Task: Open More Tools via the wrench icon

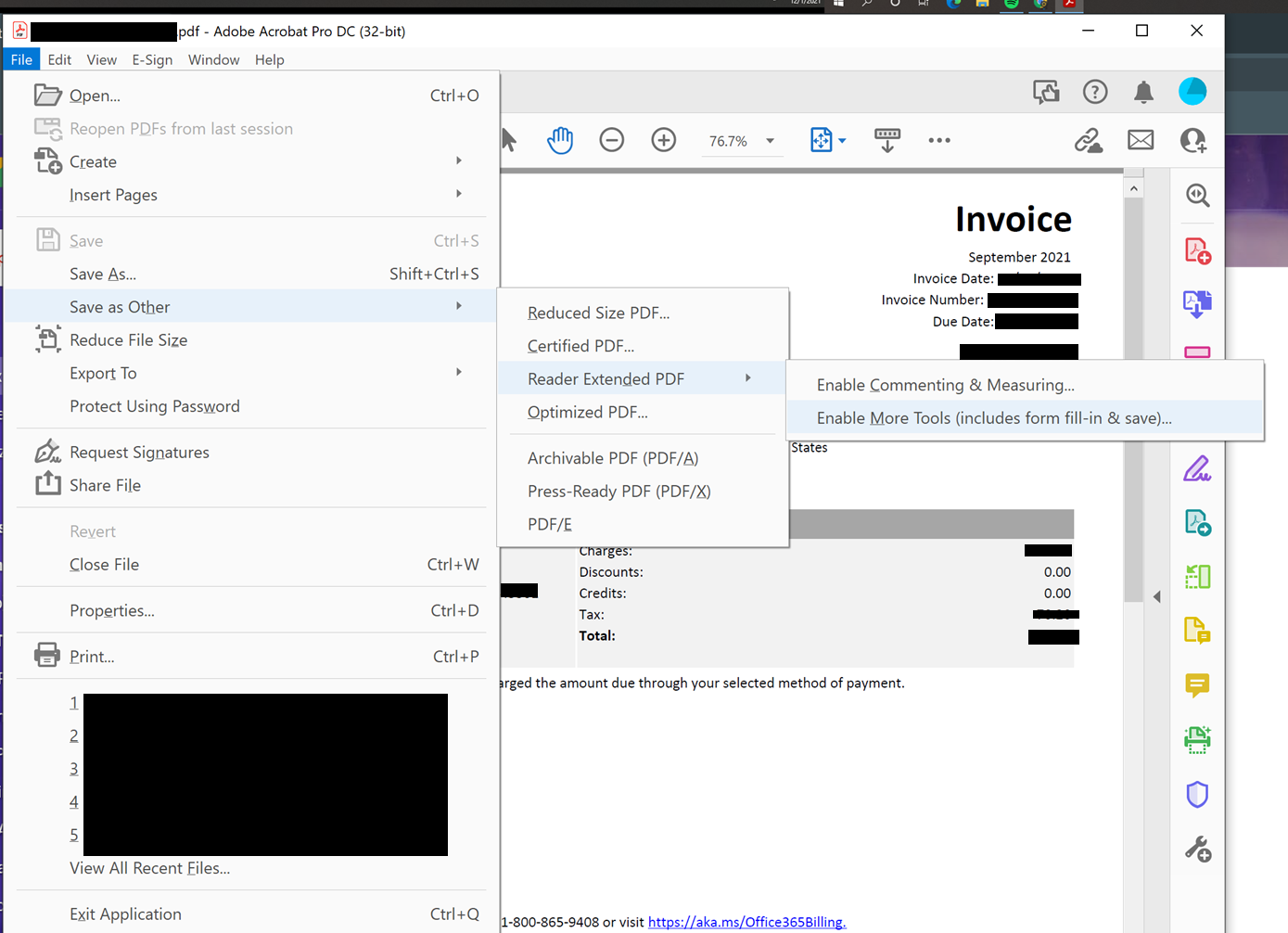Action: point(1197,849)
